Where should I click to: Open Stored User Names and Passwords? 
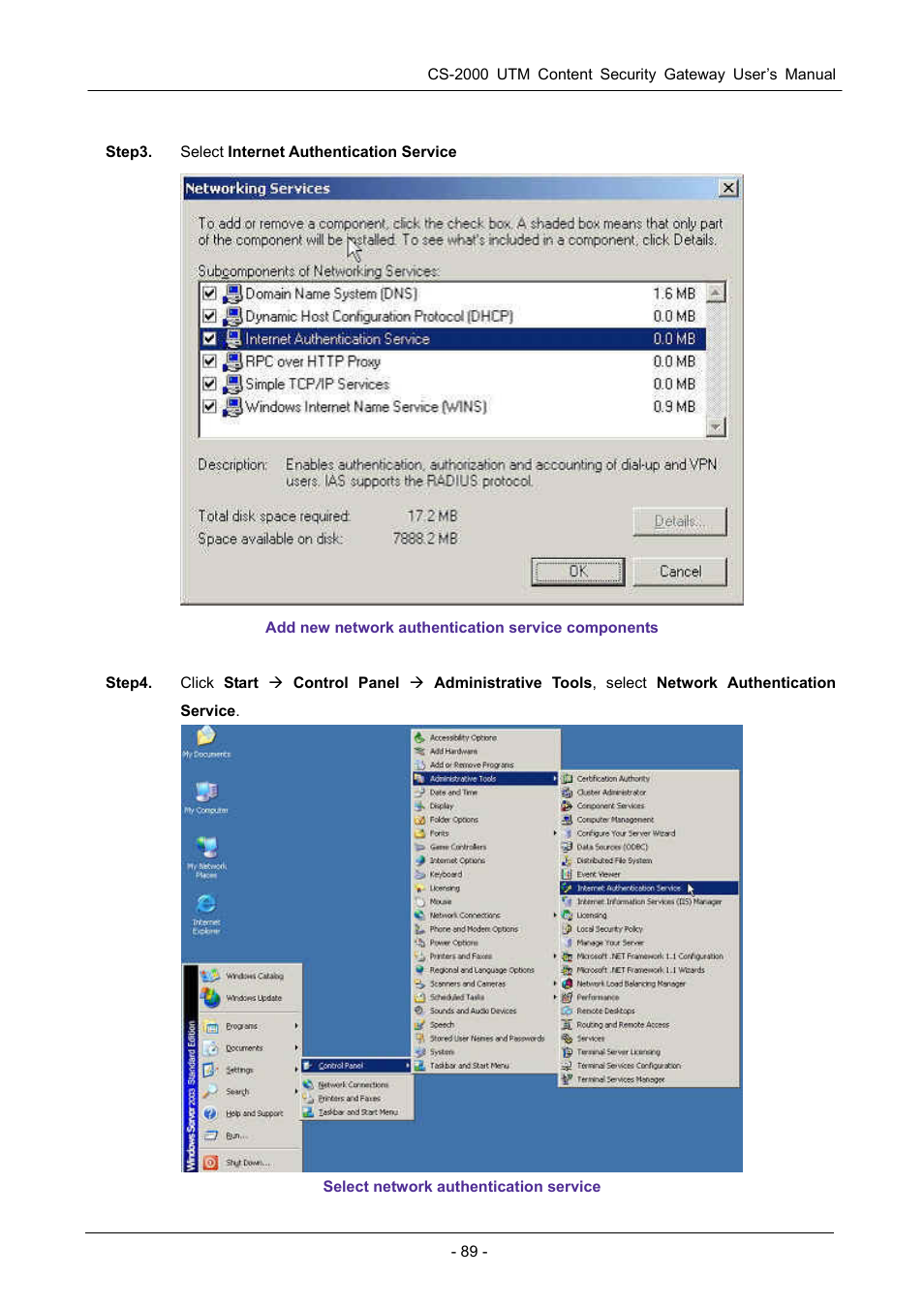pyautogui.click(x=485, y=1038)
